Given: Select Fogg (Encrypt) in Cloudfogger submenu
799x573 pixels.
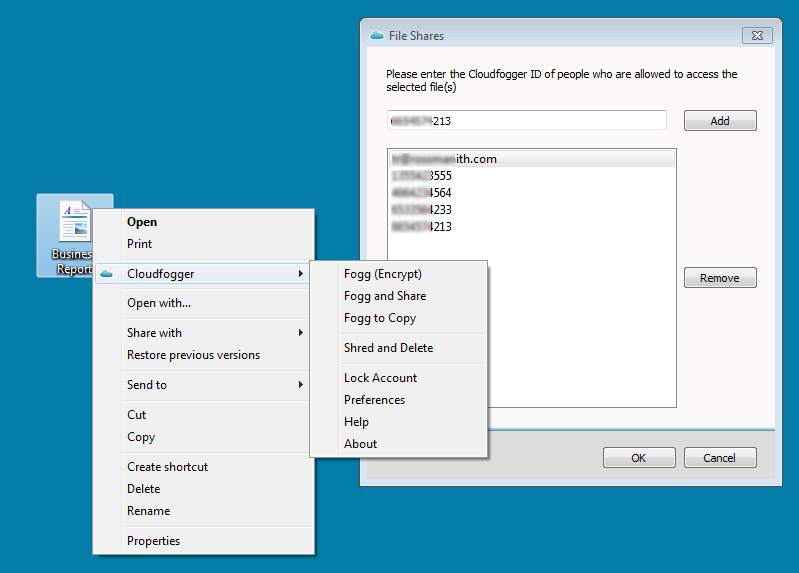Looking at the screenshot, I should pyautogui.click(x=398, y=274).
